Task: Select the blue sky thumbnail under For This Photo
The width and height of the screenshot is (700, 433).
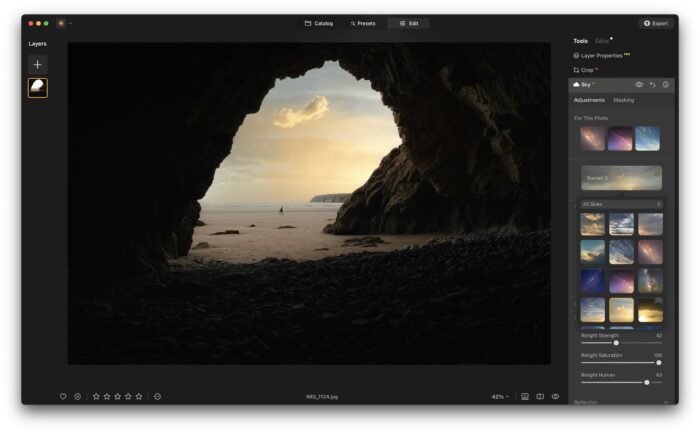Action: click(647, 138)
